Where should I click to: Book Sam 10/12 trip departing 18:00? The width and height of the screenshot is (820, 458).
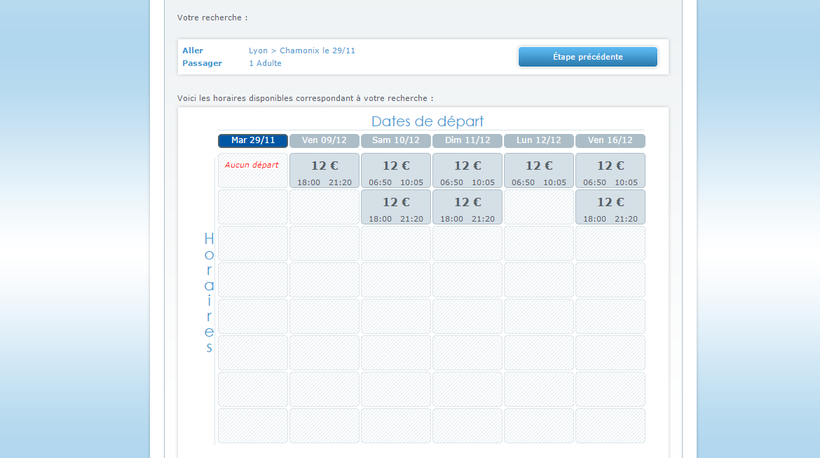[396, 207]
